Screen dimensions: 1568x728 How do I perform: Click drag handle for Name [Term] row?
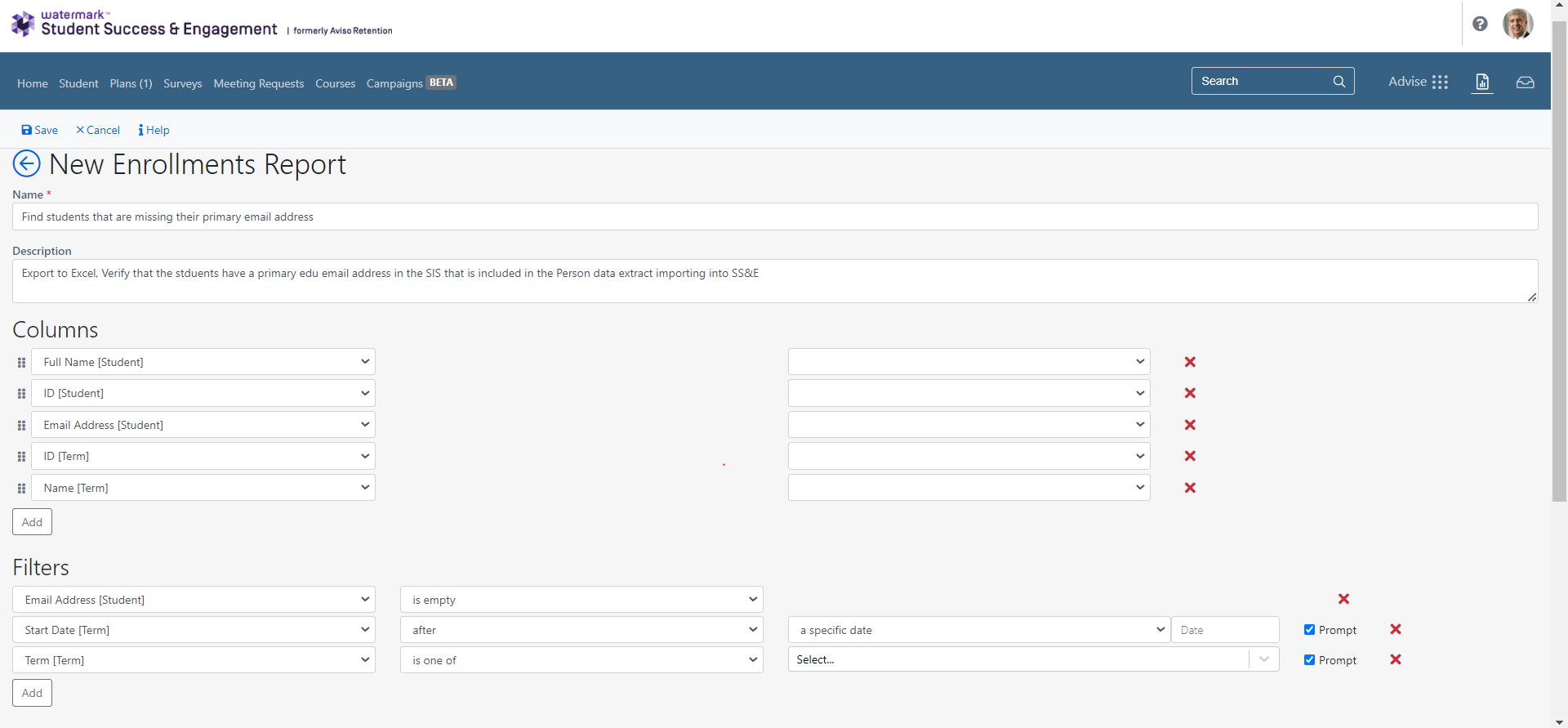tap(21, 489)
